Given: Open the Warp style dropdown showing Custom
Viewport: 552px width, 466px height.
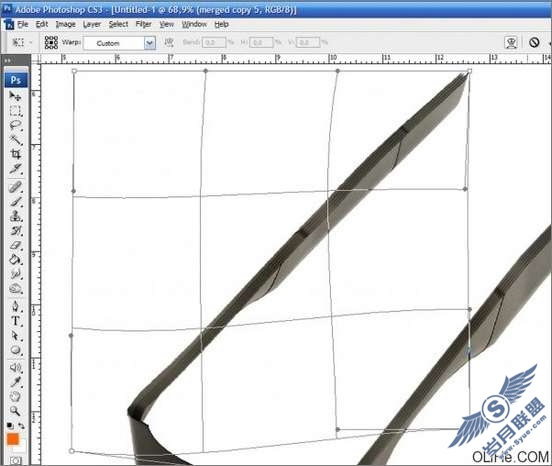Looking at the screenshot, I should pos(119,43).
